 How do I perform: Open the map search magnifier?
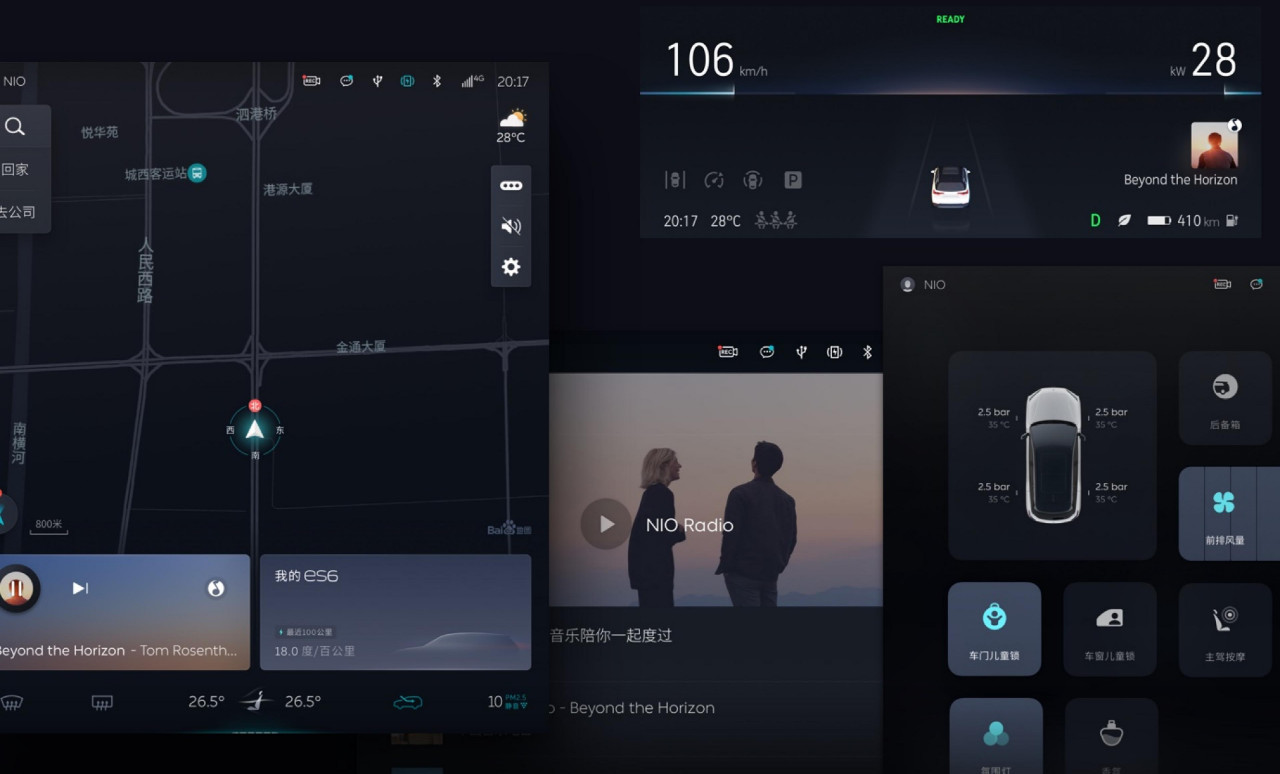coord(15,127)
